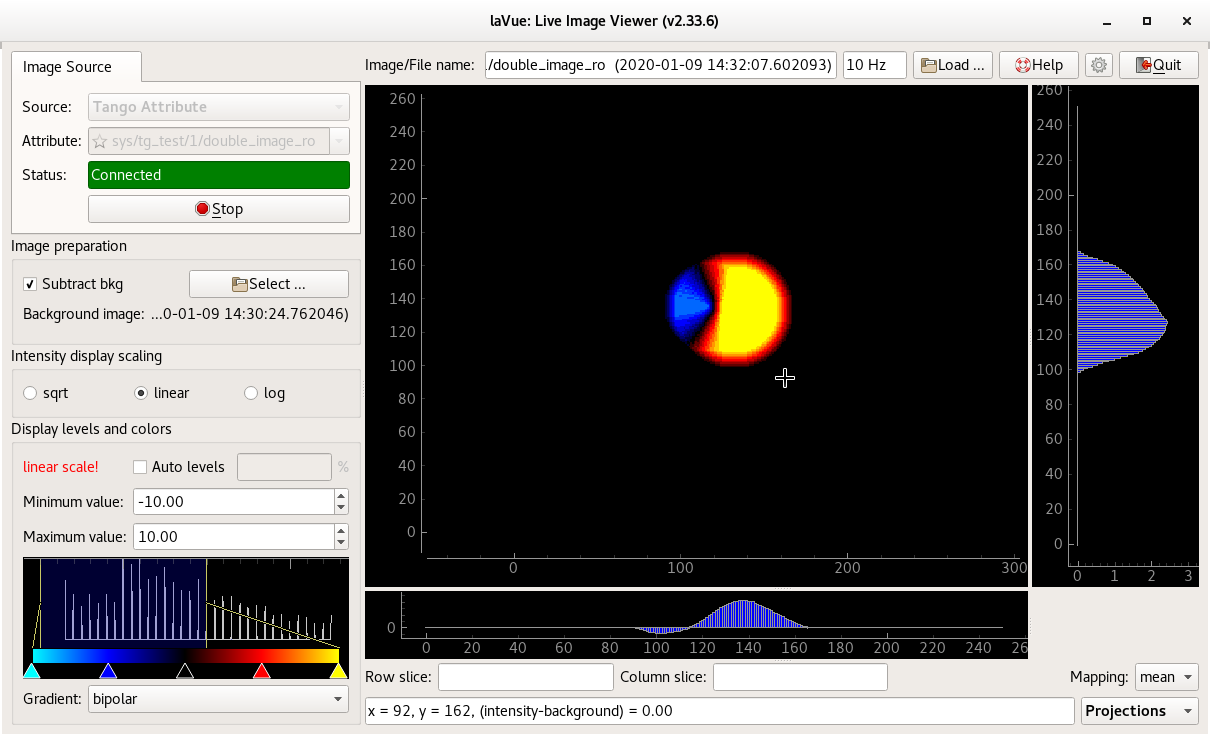Viewport: 1210px width, 736px height.
Task: Decrease the Maximum value with down arrow
Action: click(x=341, y=543)
